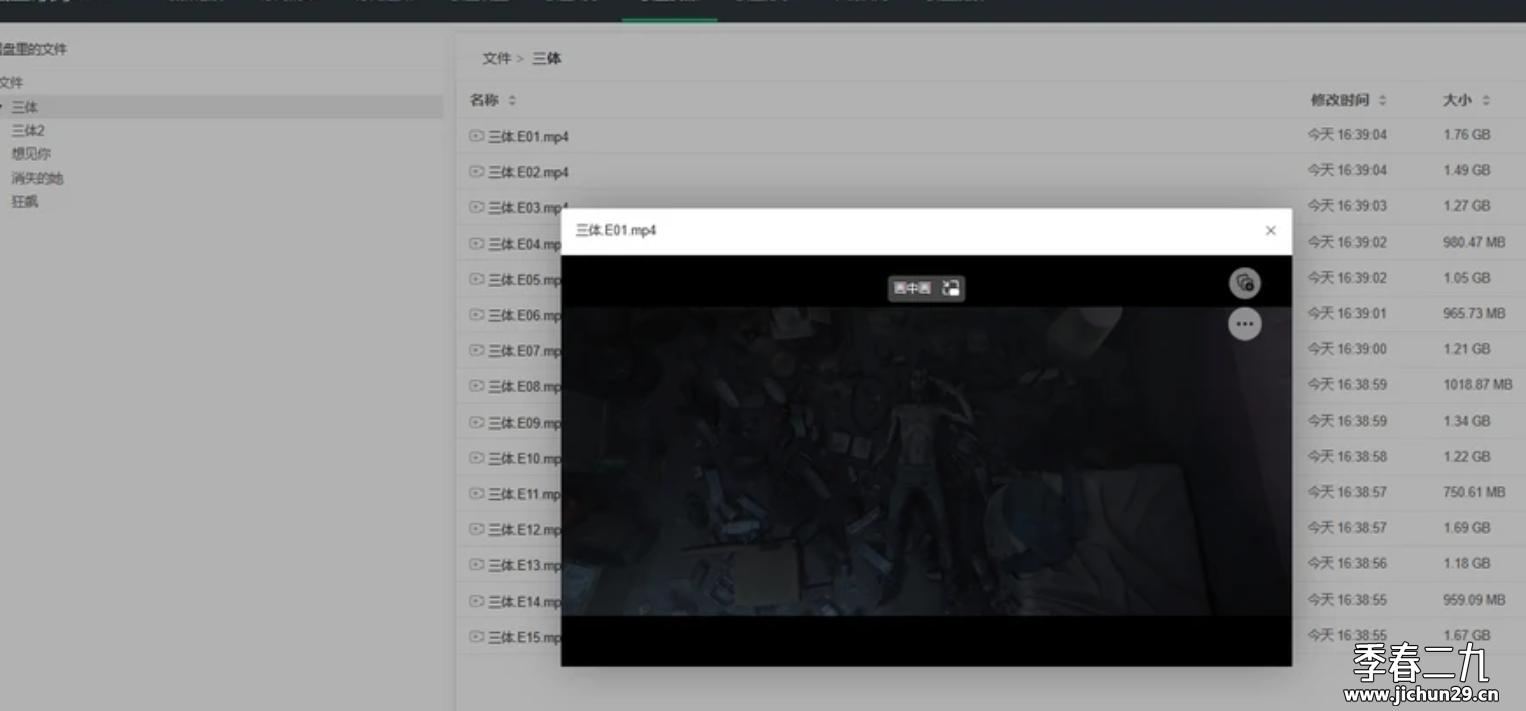1526x711 pixels.
Task: Sort files by 名称 column arrows
Action: click(512, 100)
